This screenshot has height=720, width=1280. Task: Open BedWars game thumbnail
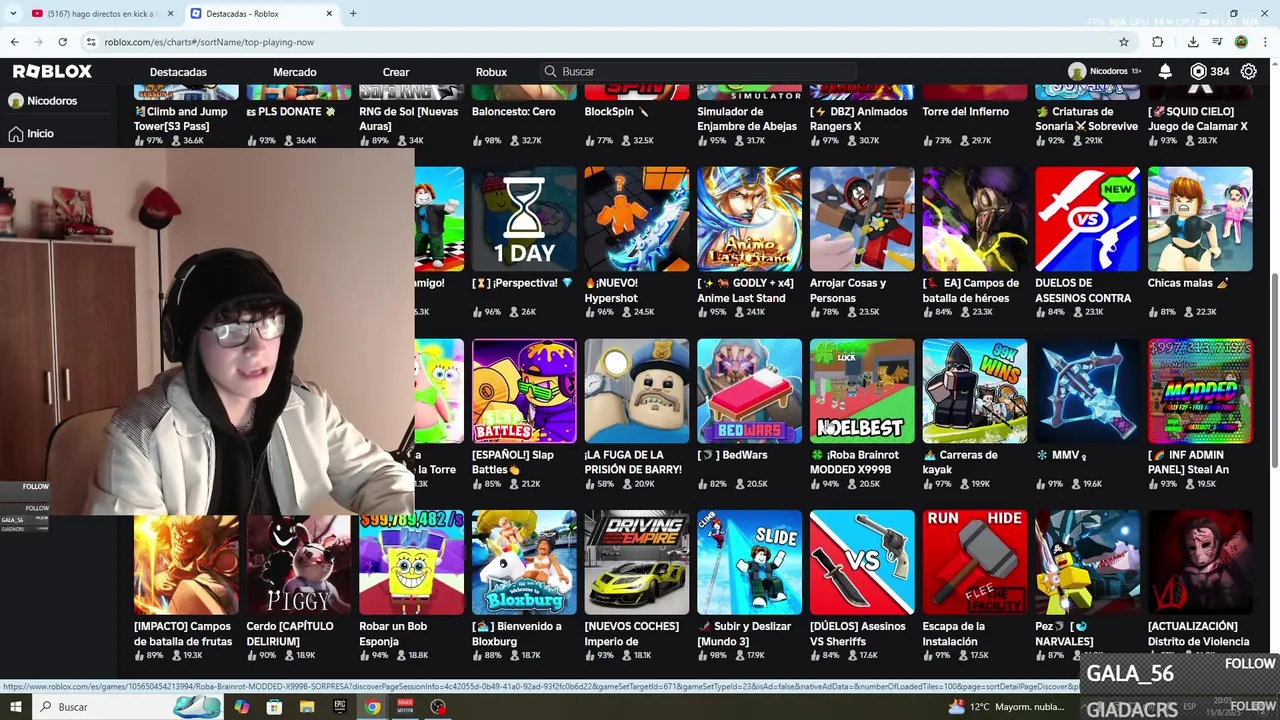(x=749, y=391)
